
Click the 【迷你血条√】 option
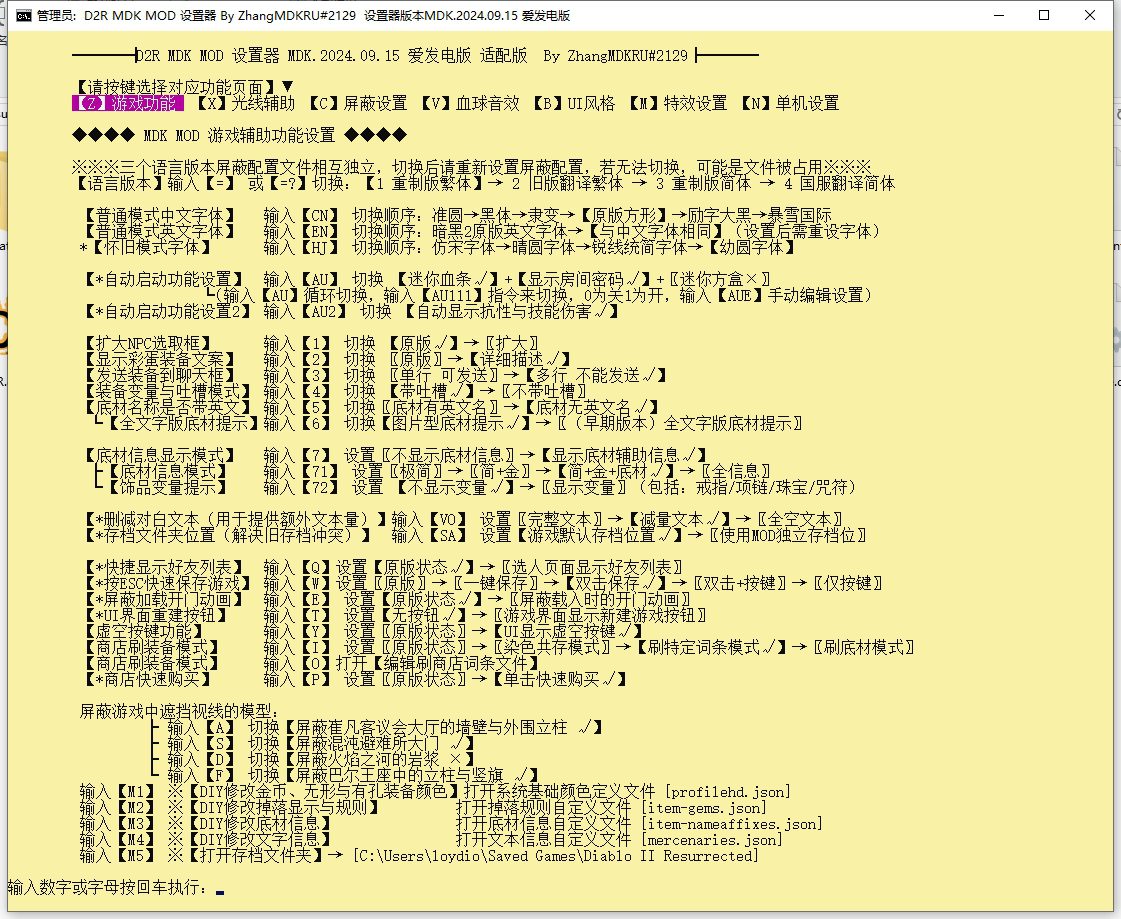[448, 279]
